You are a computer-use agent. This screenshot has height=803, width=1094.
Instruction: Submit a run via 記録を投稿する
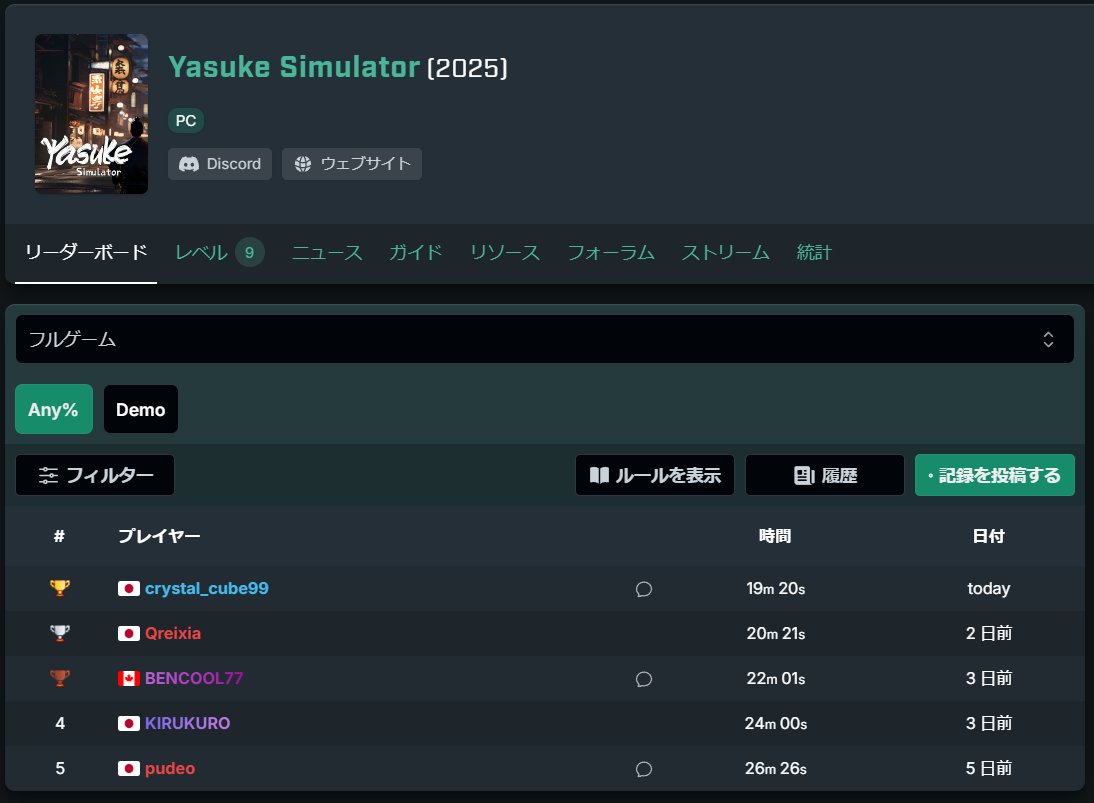[994, 475]
